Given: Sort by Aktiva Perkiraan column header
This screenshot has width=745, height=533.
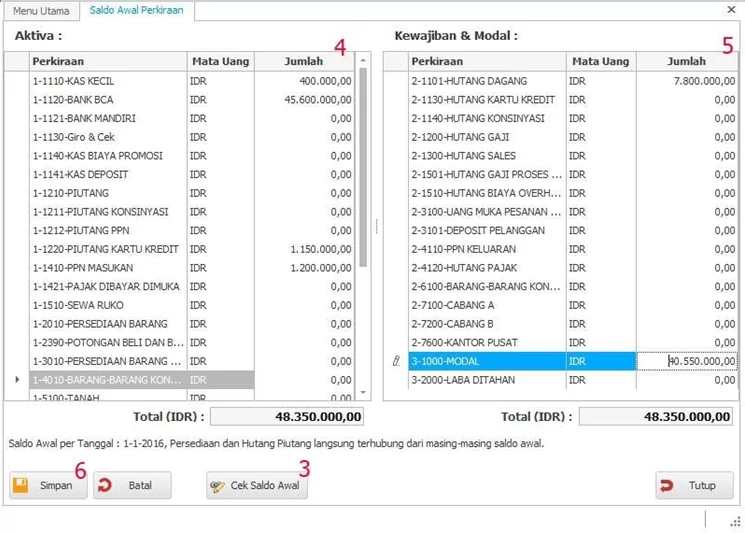Looking at the screenshot, I should 108,62.
